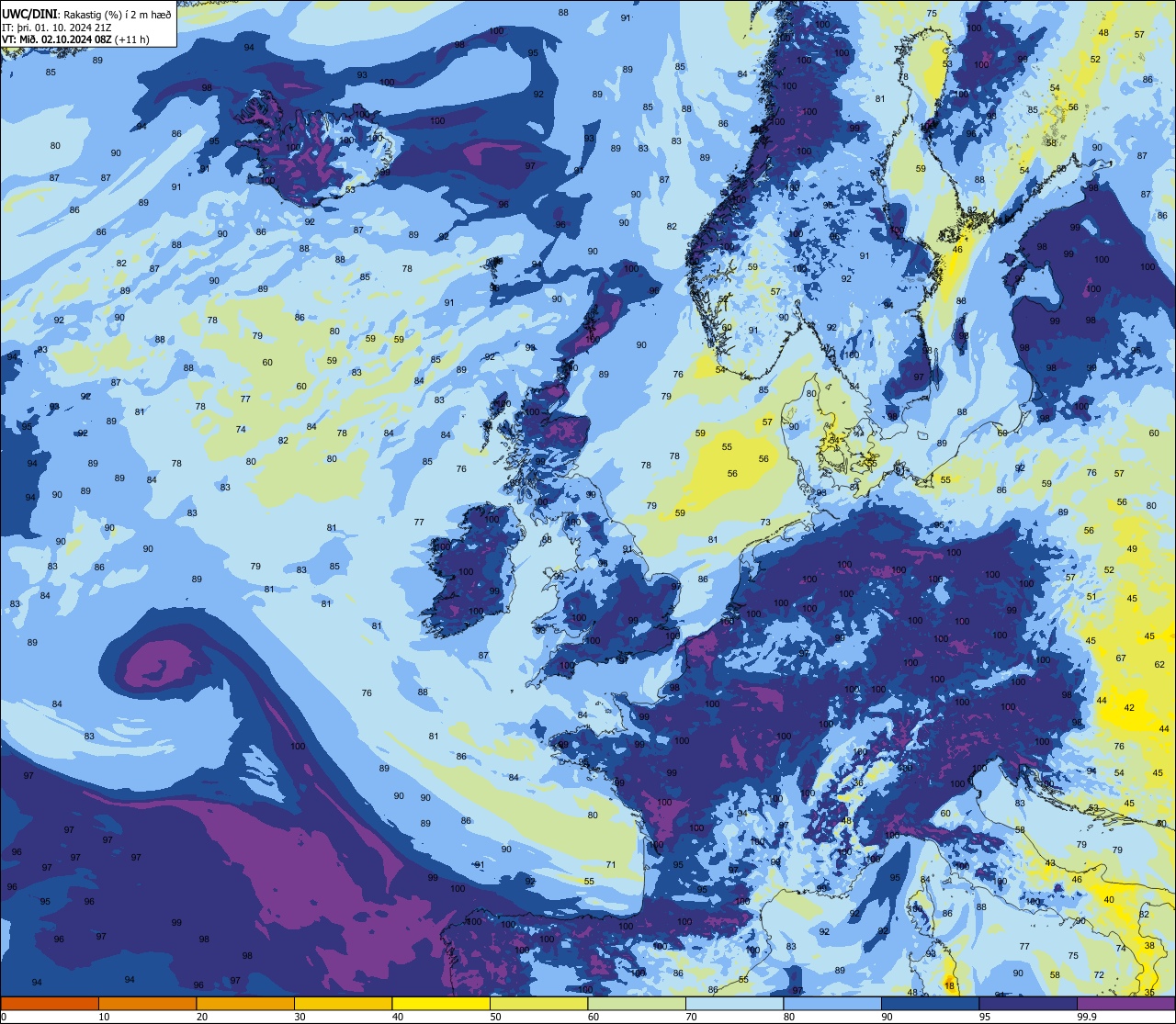
Task: Click the legend tick label "95"
Action: point(986,1017)
